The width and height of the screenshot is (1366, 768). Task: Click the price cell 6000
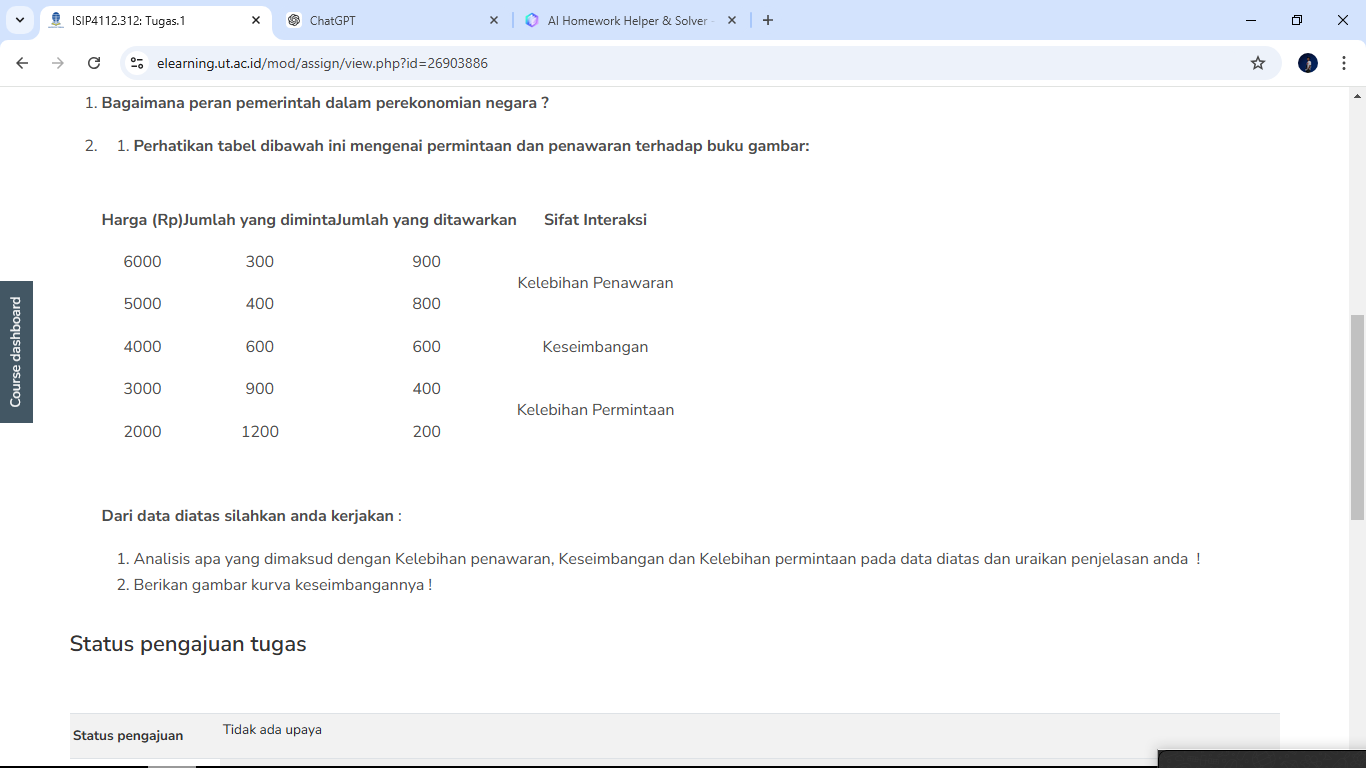point(142,262)
